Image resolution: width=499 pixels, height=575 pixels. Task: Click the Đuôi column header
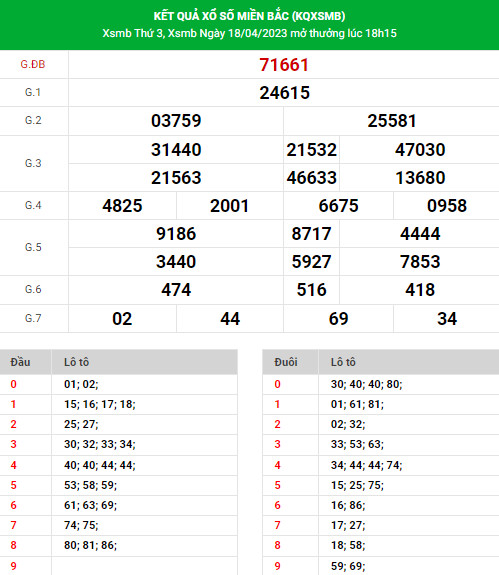tap(286, 362)
